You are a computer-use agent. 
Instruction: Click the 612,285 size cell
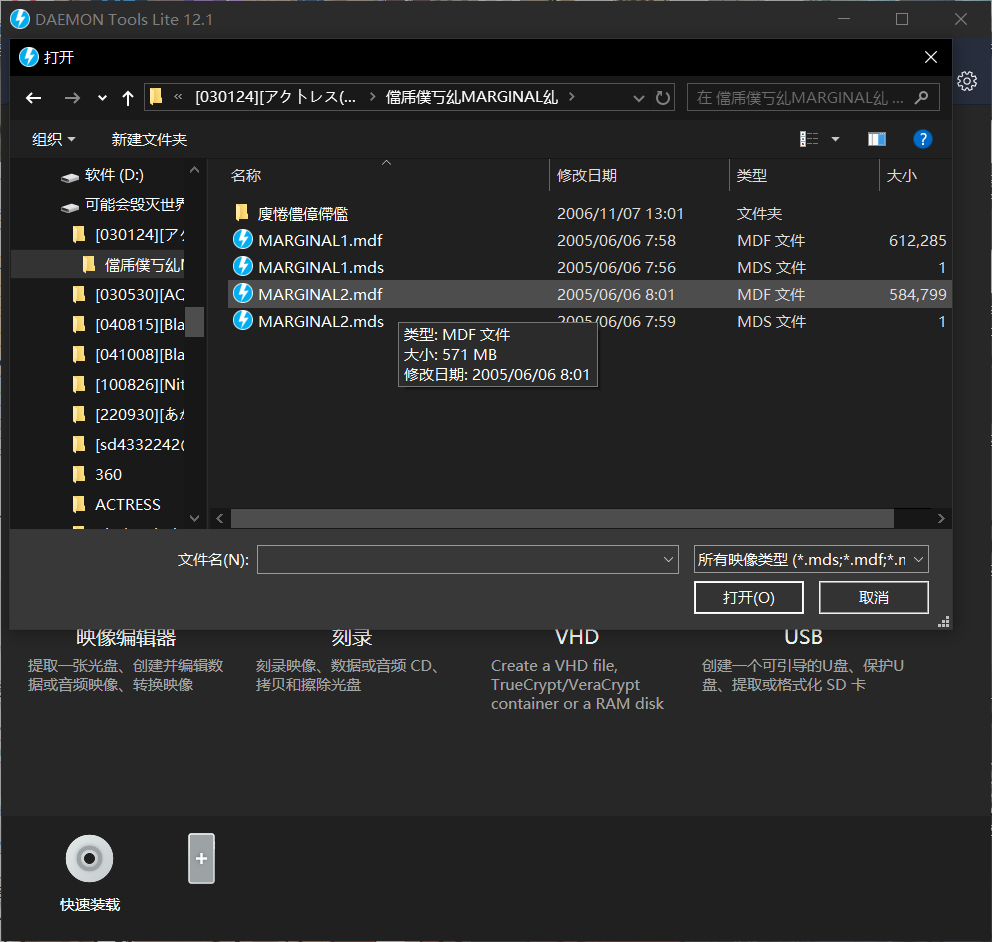point(917,240)
